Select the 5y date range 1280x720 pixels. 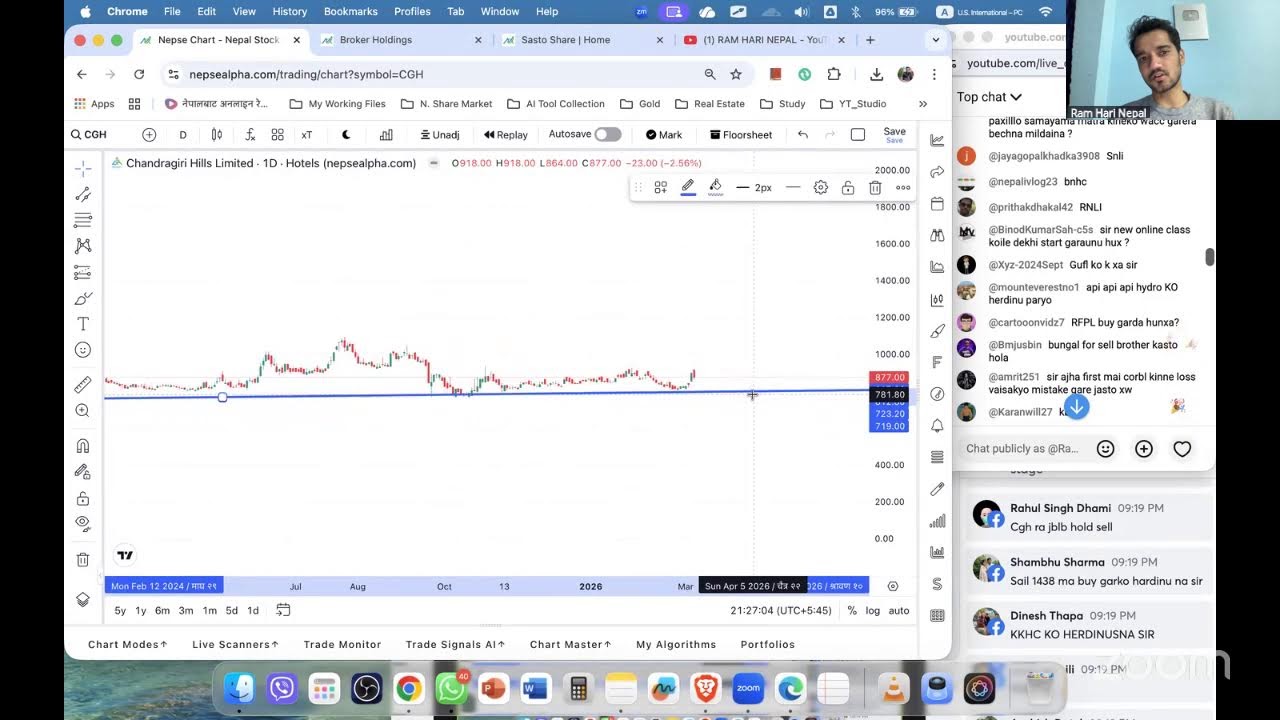click(x=120, y=610)
